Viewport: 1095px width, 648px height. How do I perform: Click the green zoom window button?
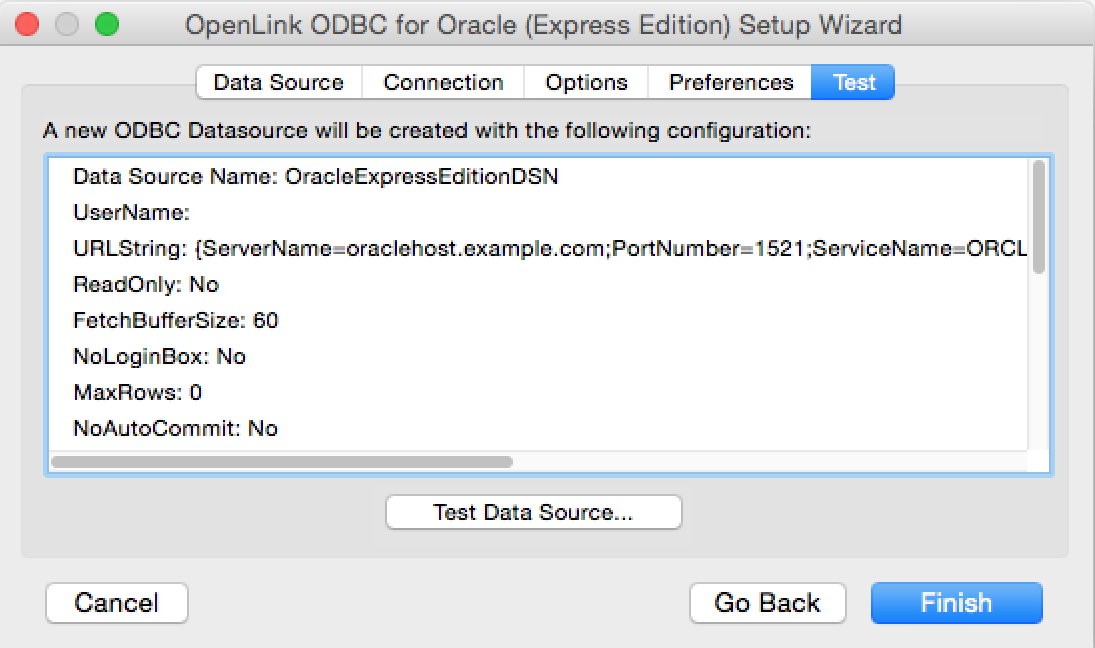(x=107, y=24)
